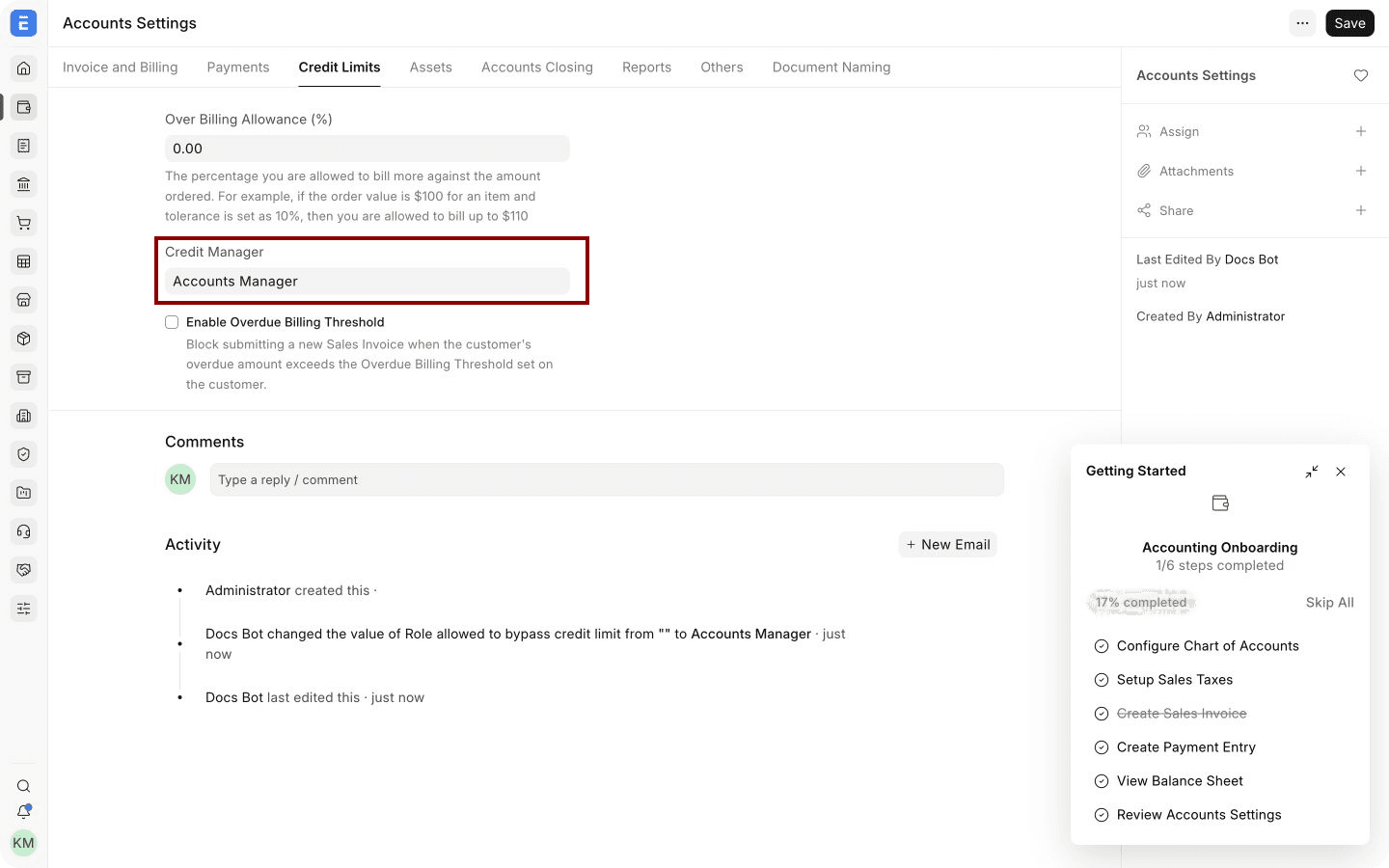Open the Setup Sales Taxes step
This screenshot has height=868, width=1389.
[x=1175, y=680]
